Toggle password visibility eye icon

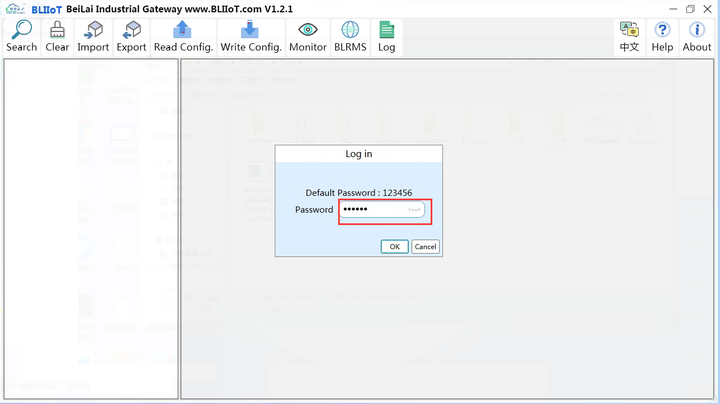click(x=414, y=210)
